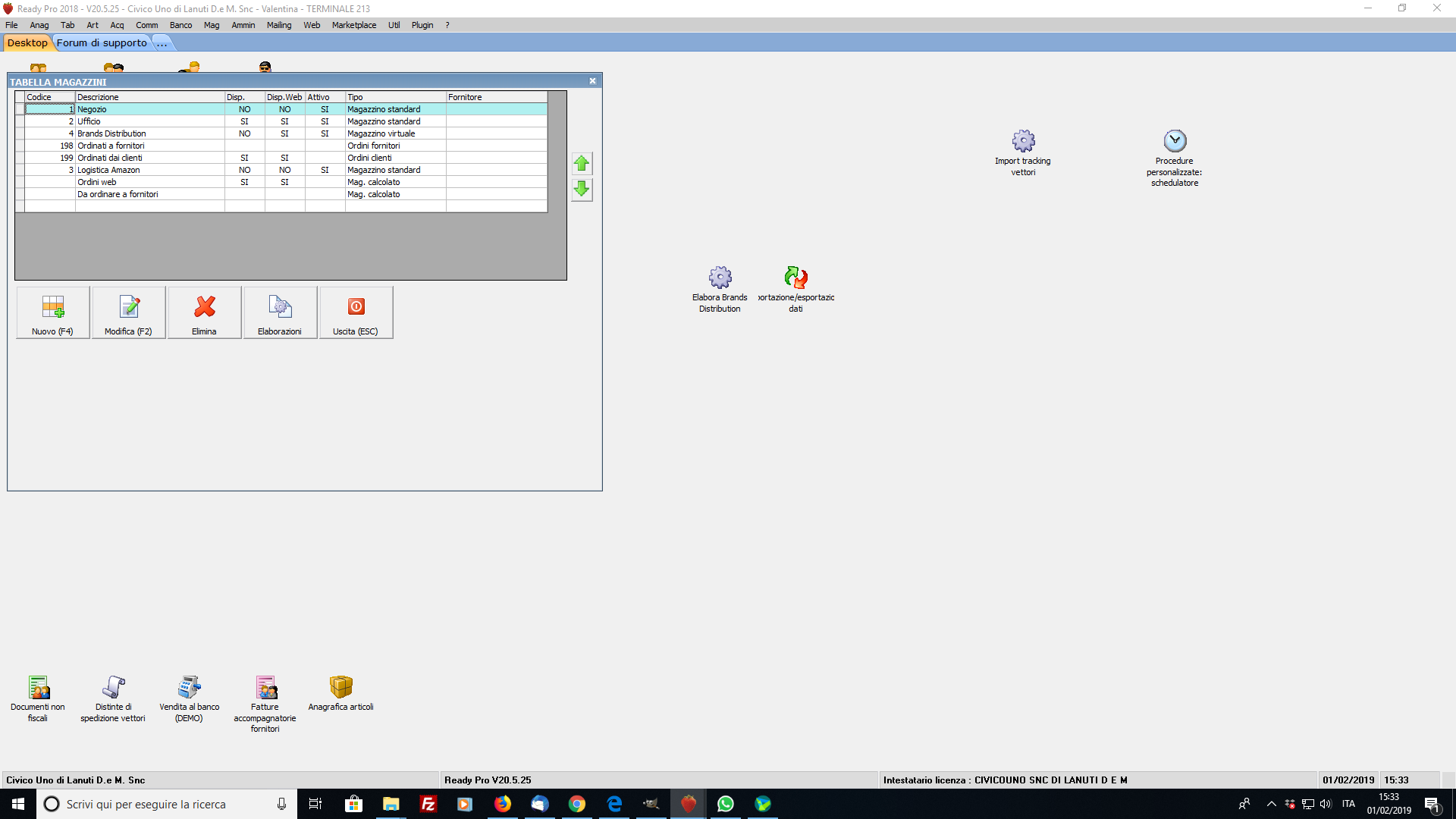Image resolution: width=1456 pixels, height=819 pixels.
Task: Open Procedure personalizzate schedulatore icon
Action: tap(1175, 158)
